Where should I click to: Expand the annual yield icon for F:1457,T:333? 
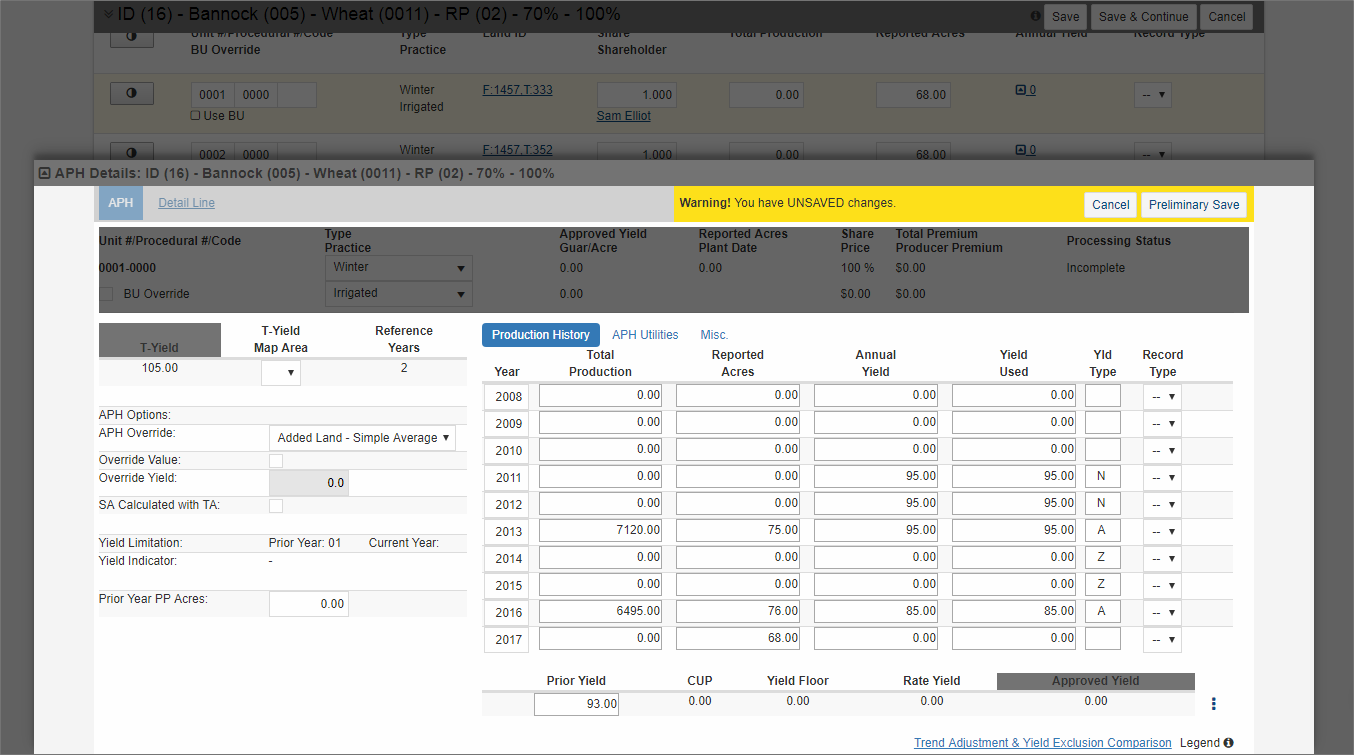(1020, 90)
